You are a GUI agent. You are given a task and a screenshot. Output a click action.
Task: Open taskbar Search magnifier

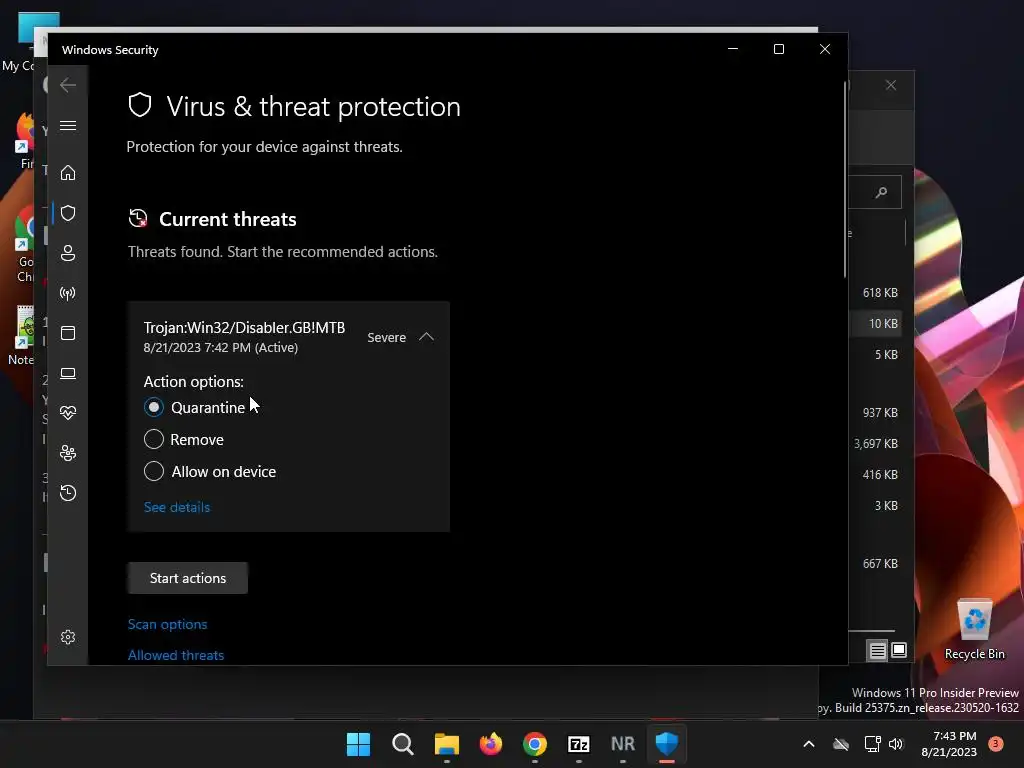402,744
